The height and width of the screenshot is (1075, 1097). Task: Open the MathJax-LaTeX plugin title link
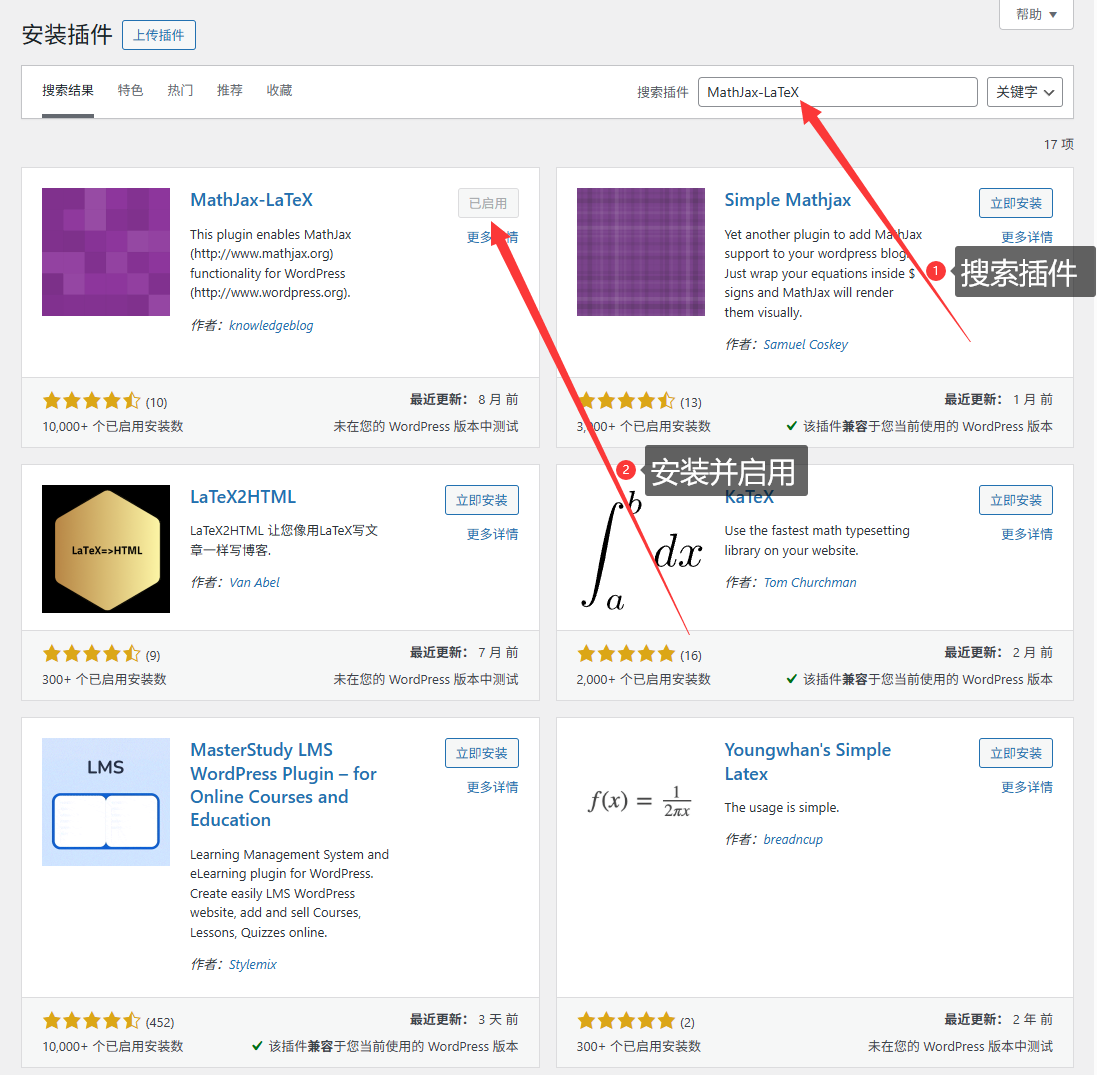[251, 200]
